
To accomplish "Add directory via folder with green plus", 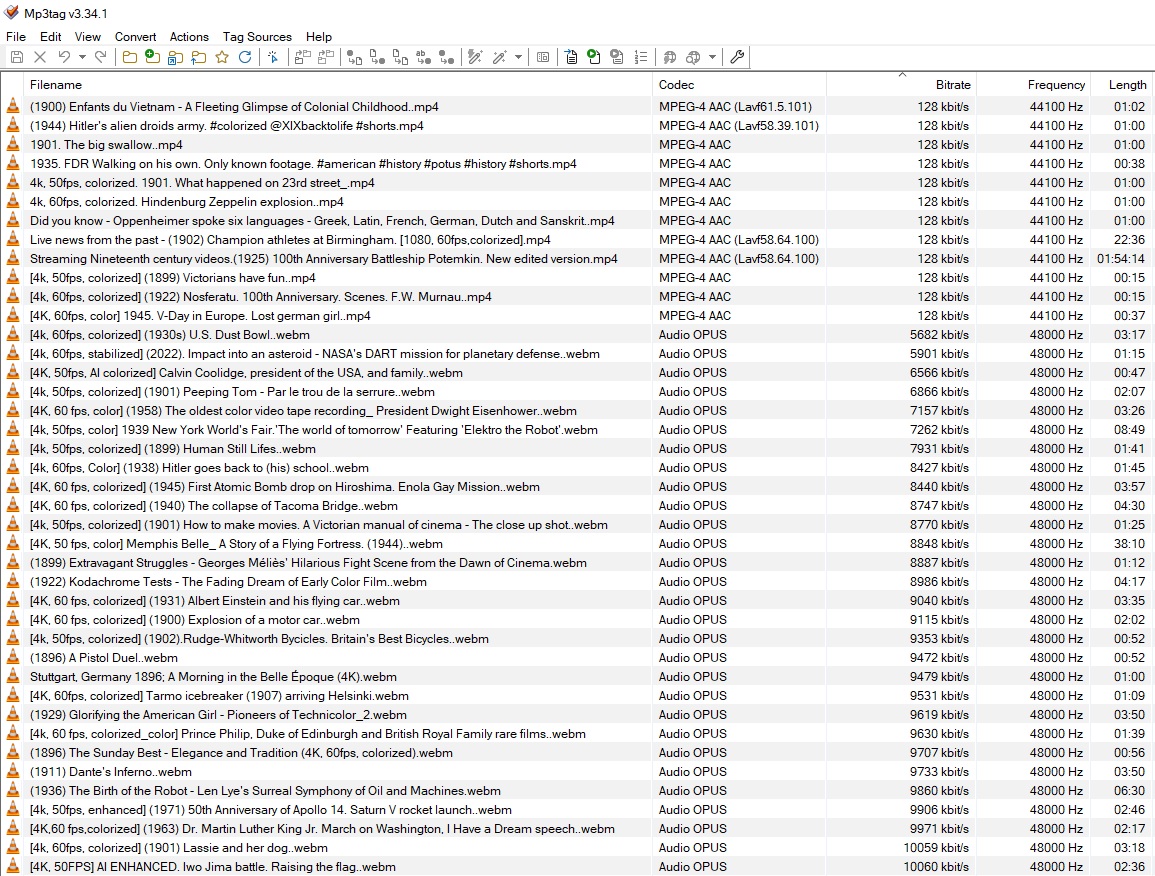I will click(152, 57).
